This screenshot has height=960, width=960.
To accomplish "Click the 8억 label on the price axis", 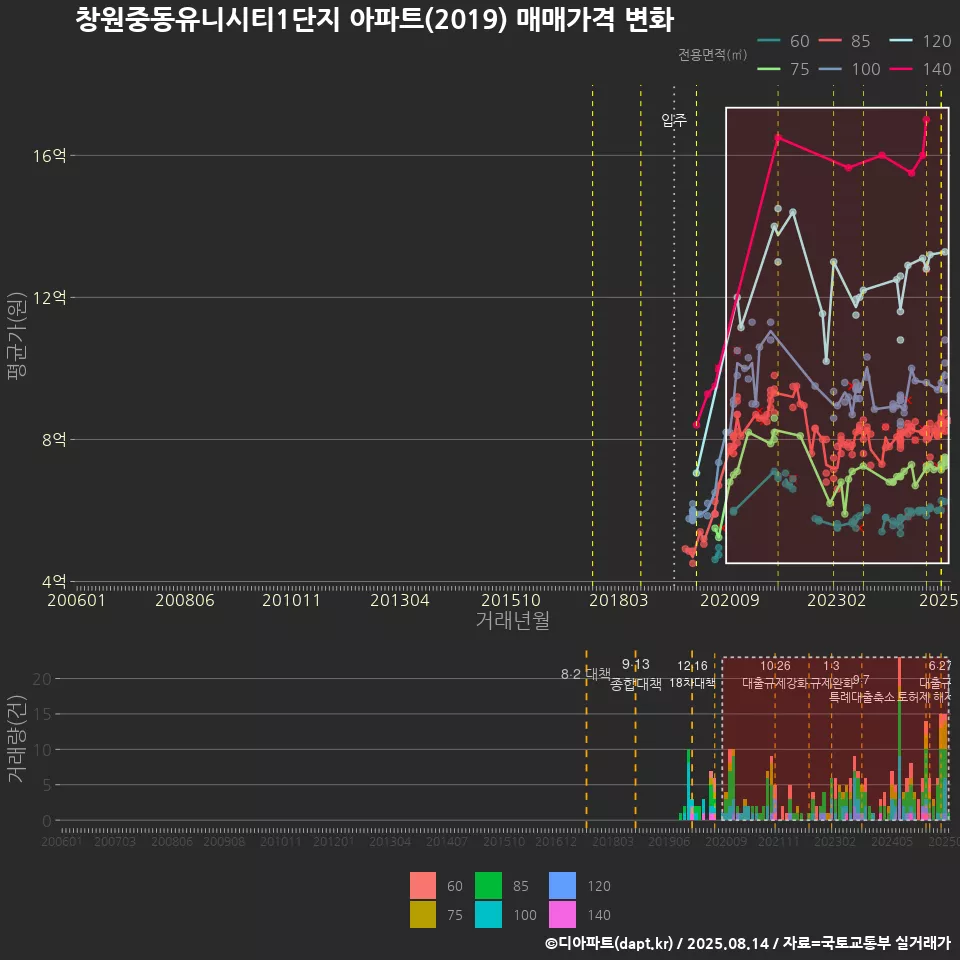I will (x=54, y=440).
